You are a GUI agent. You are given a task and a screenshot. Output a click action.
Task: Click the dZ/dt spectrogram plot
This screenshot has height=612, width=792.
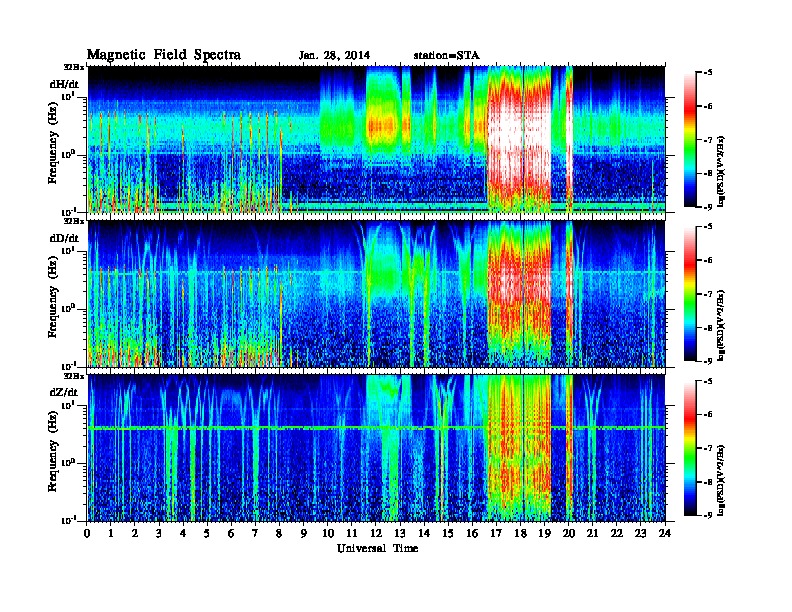[376, 448]
